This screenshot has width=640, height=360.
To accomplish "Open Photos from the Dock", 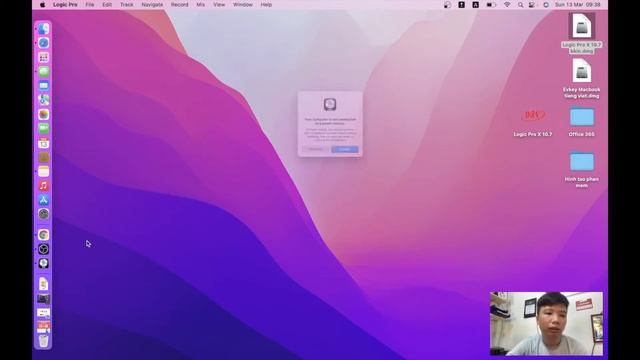I will pyautogui.click(x=44, y=114).
